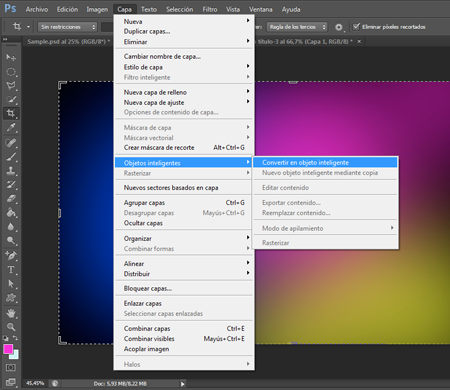Choose Ocultar capas
The image size is (450, 390).
pyautogui.click(x=184, y=223)
